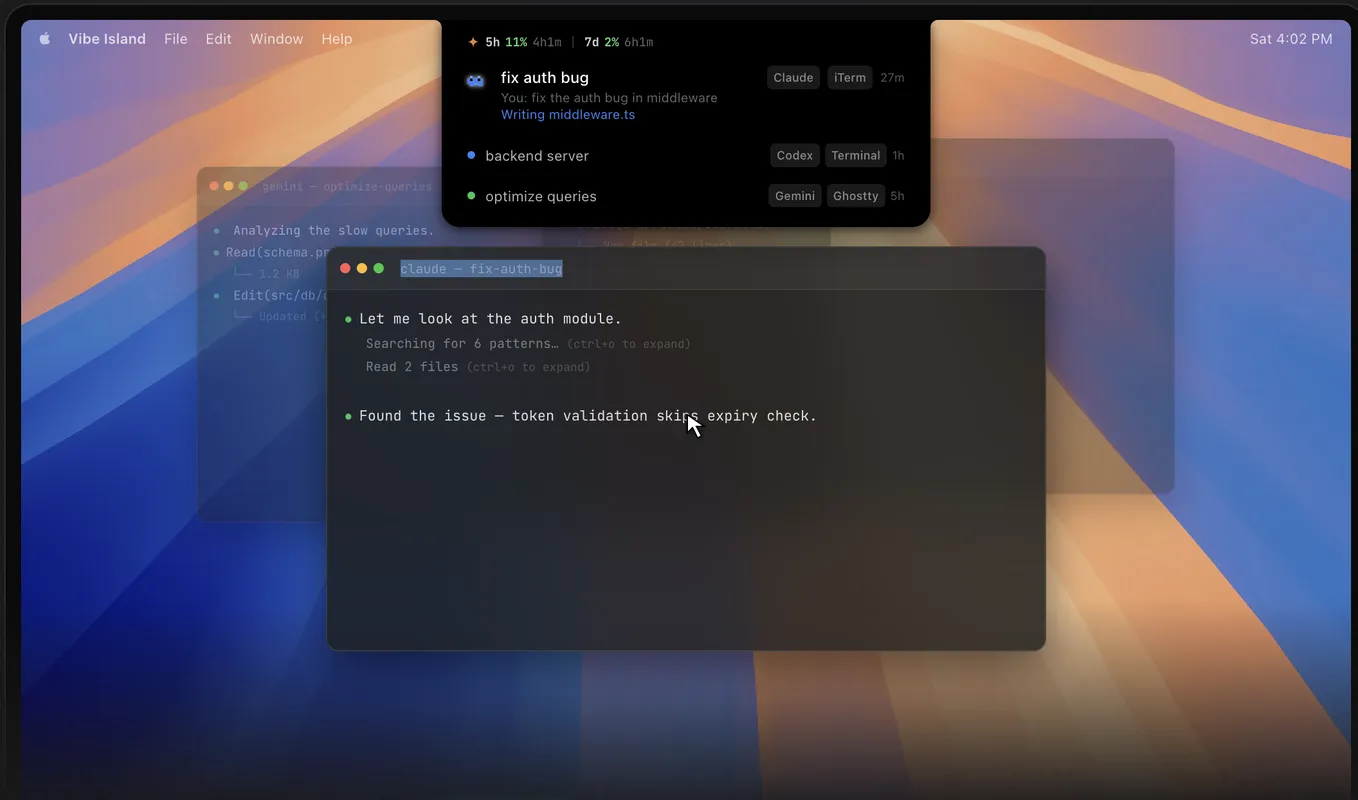Click the Sat 4:02 PM menu bar clock

pos(1291,39)
